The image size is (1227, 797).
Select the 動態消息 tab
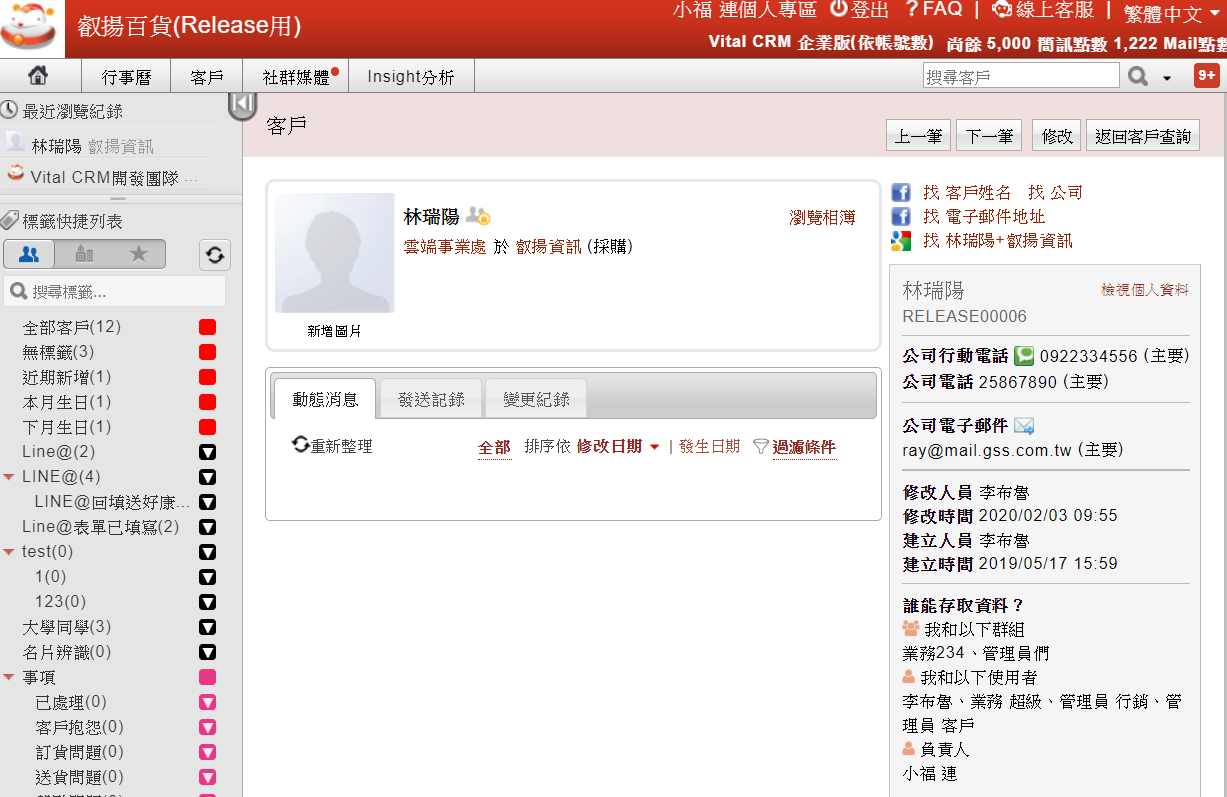coord(325,399)
